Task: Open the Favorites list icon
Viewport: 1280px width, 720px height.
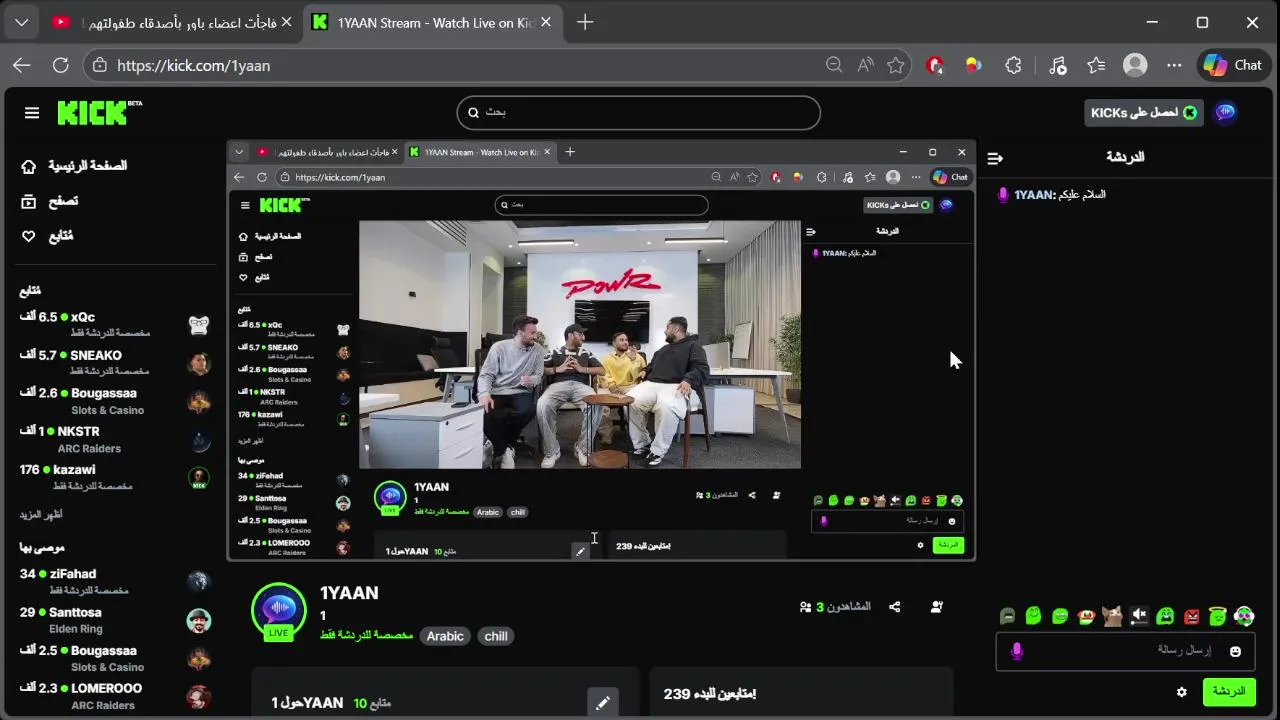Action: (1096, 65)
